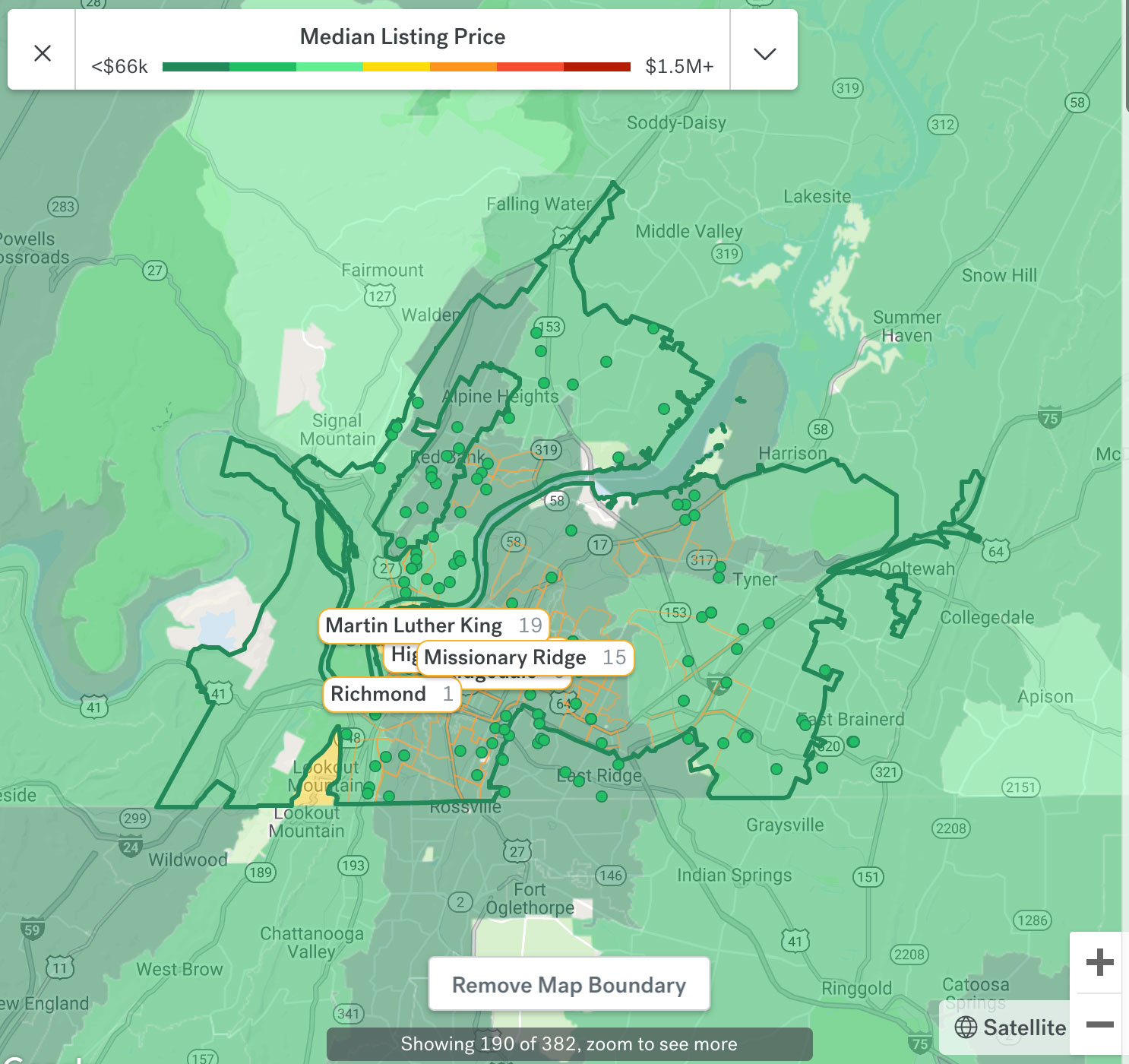Click the US 64 shield near Ooltewah
Screen dimensions: 1129x1064
(x=995, y=552)
